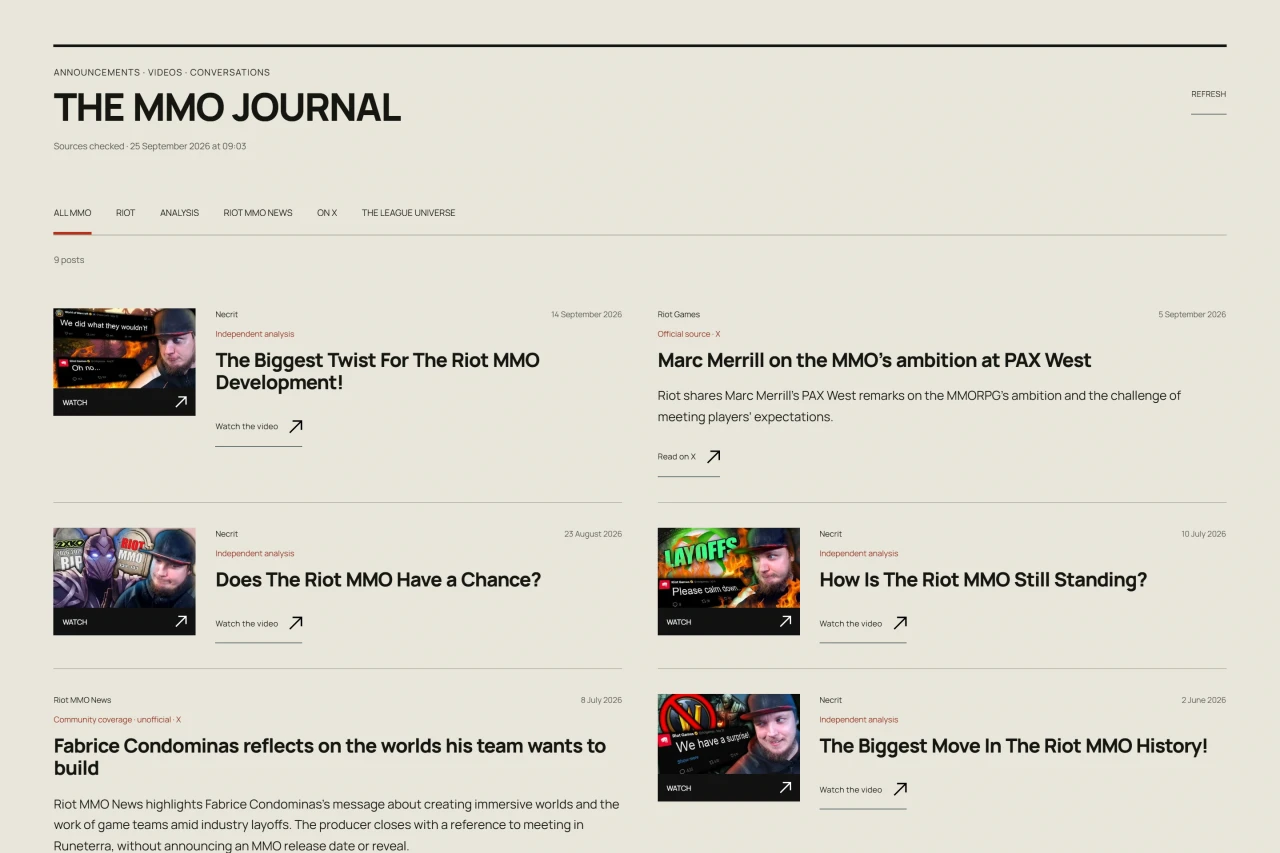1280x853 pixels.
Task: Click 'Sources checked' timestamp text
Action: click(150, 146)
